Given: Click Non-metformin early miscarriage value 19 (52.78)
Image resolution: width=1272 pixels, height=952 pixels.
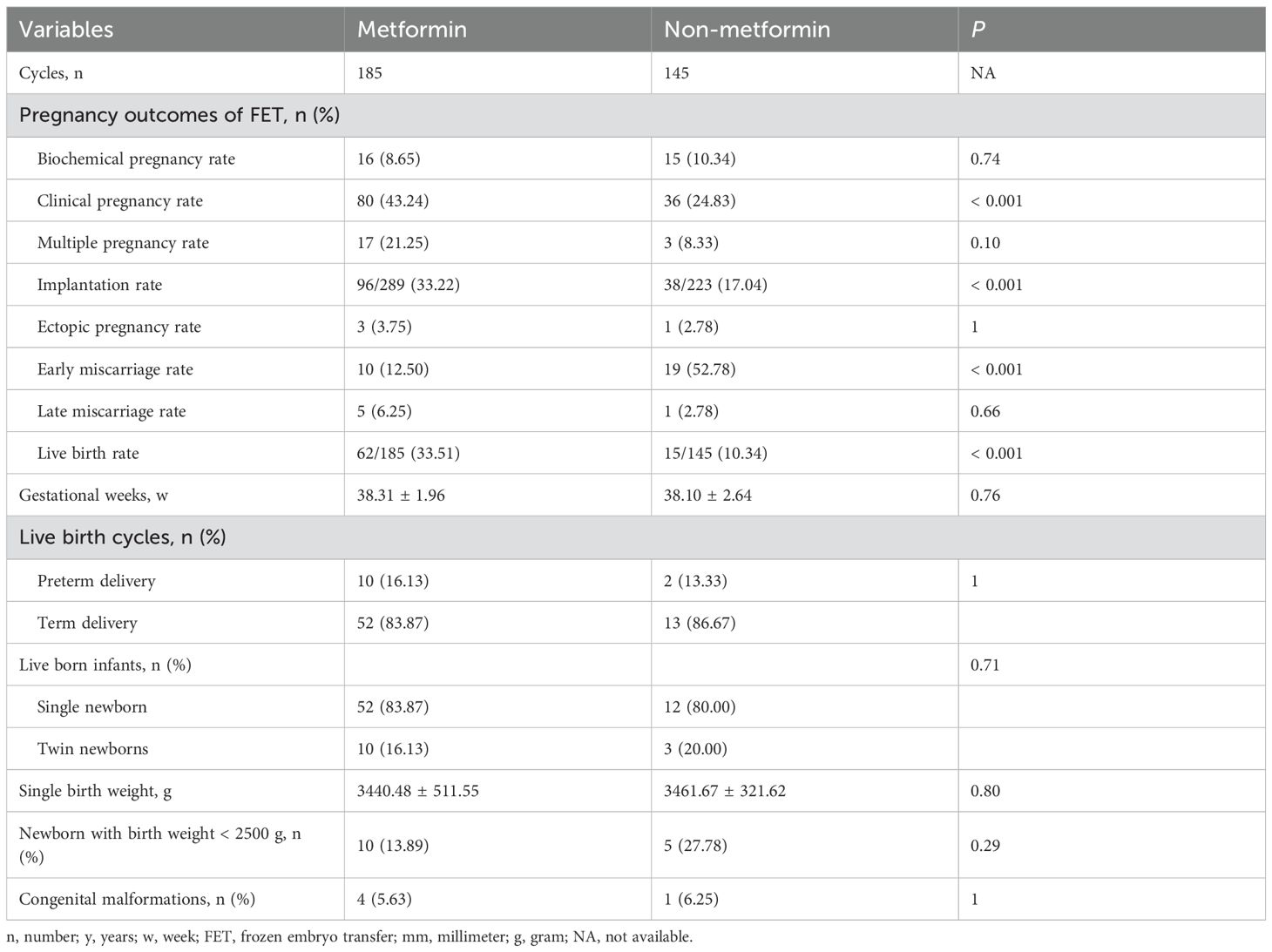Looking at the screenshot, I should click(x=700, y=369).
